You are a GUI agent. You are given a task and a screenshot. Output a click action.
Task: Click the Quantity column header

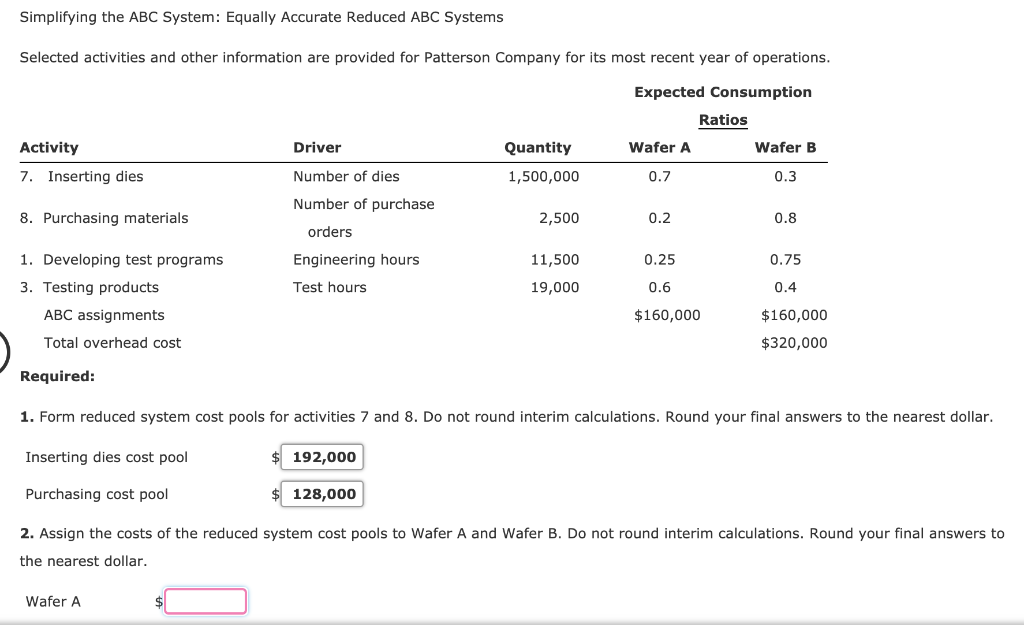(x=538, y=147)
